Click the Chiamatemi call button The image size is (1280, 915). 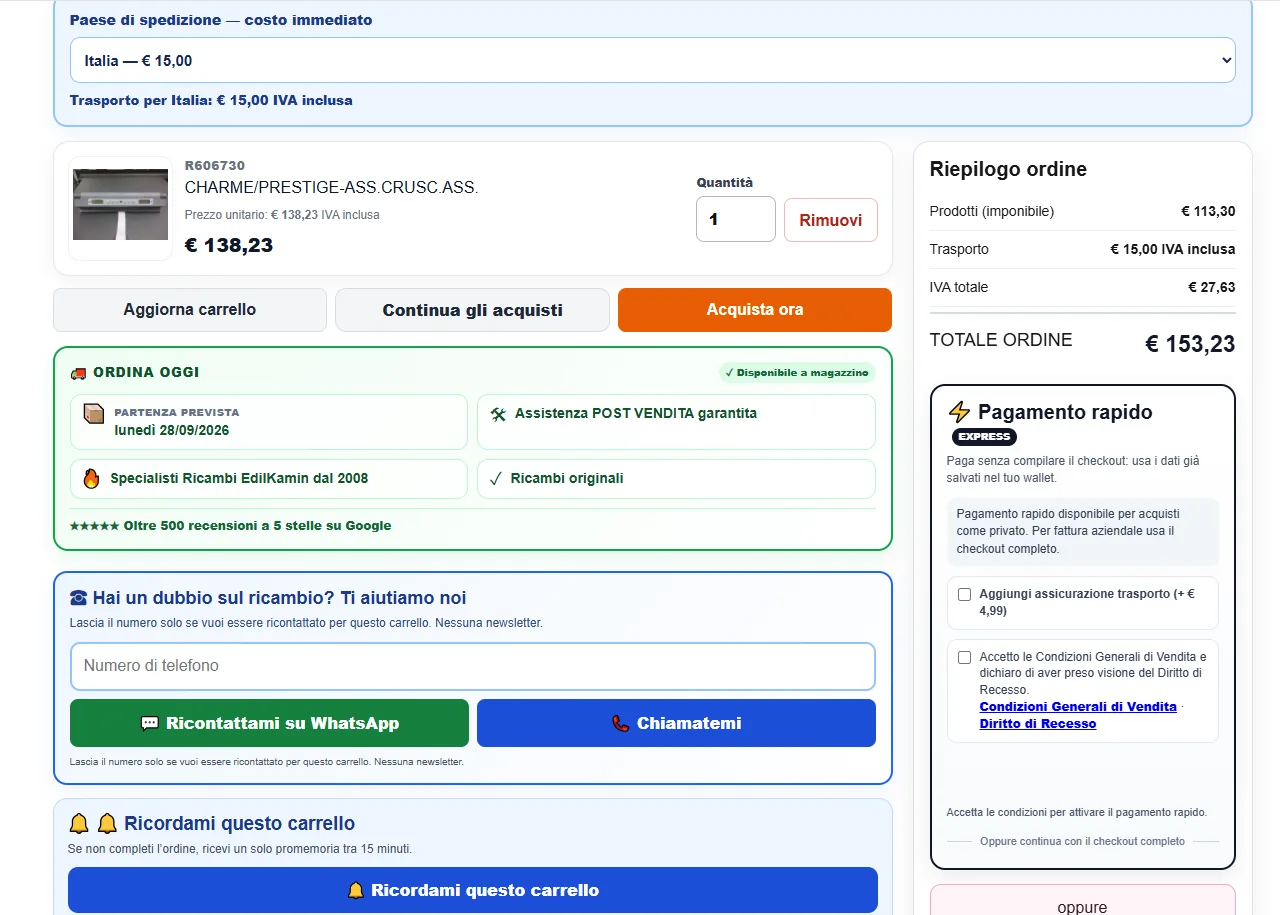[x=676, y=723]
